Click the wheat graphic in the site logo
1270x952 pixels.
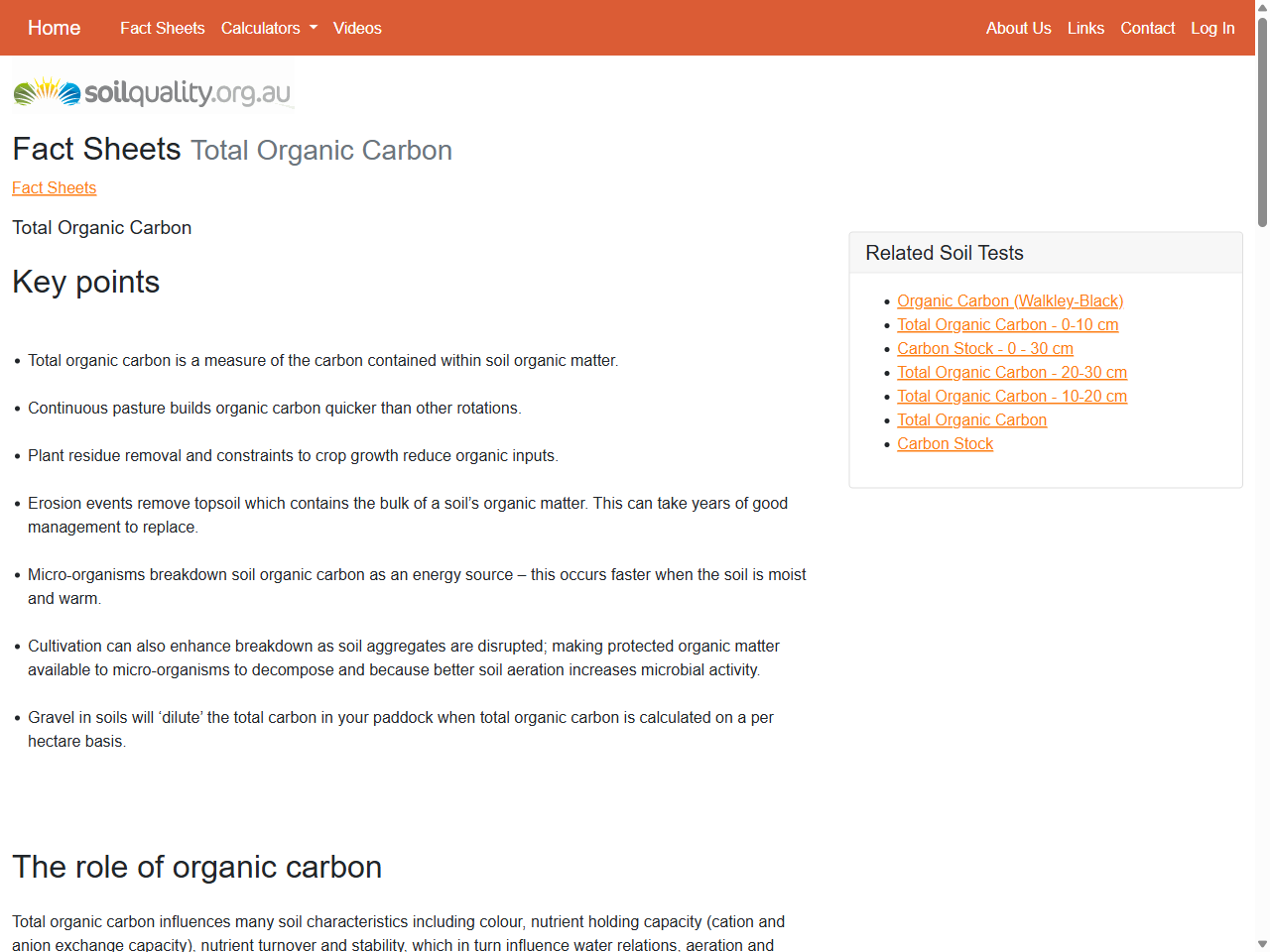point(44,90)
